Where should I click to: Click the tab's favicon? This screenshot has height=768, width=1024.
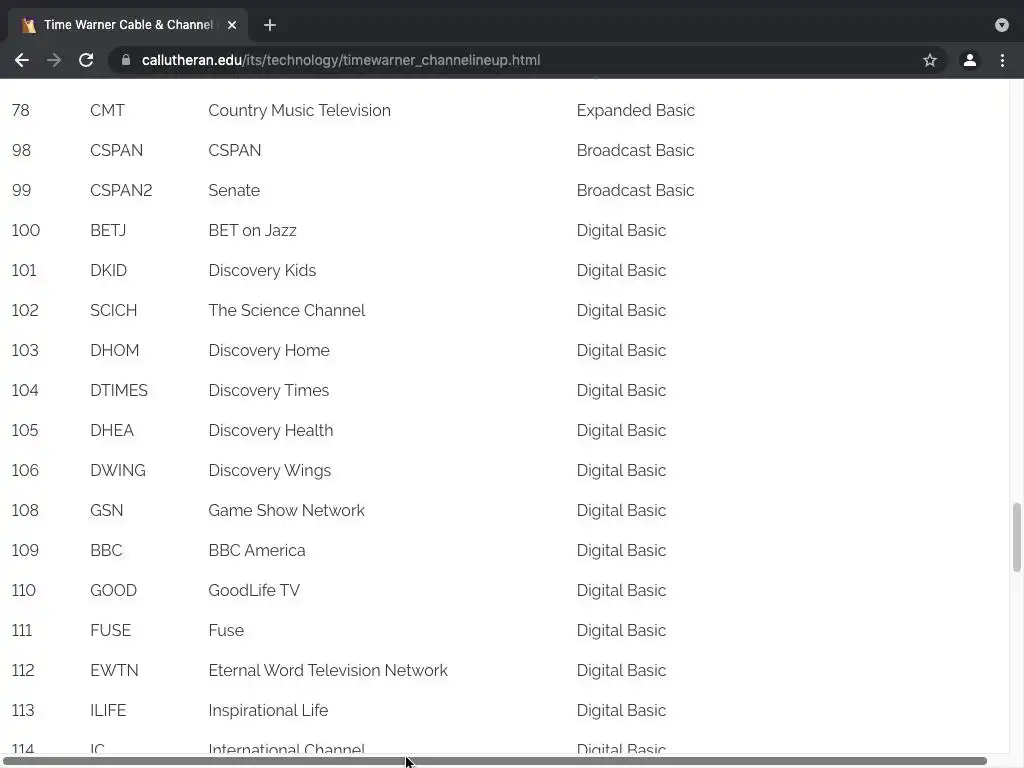[x=28, y=25]
